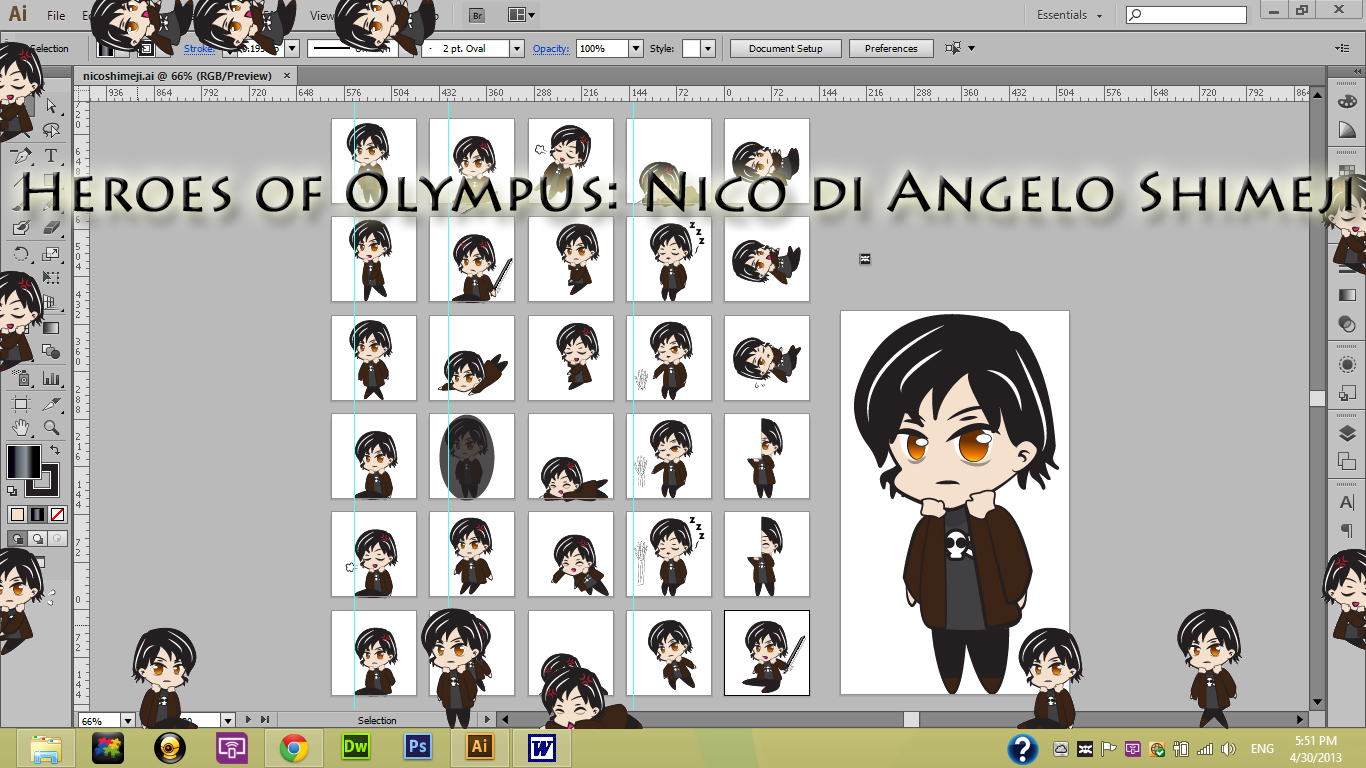Select the Scale tool
This screenshot has width=1366, height=768.
(x=52, y=254)
